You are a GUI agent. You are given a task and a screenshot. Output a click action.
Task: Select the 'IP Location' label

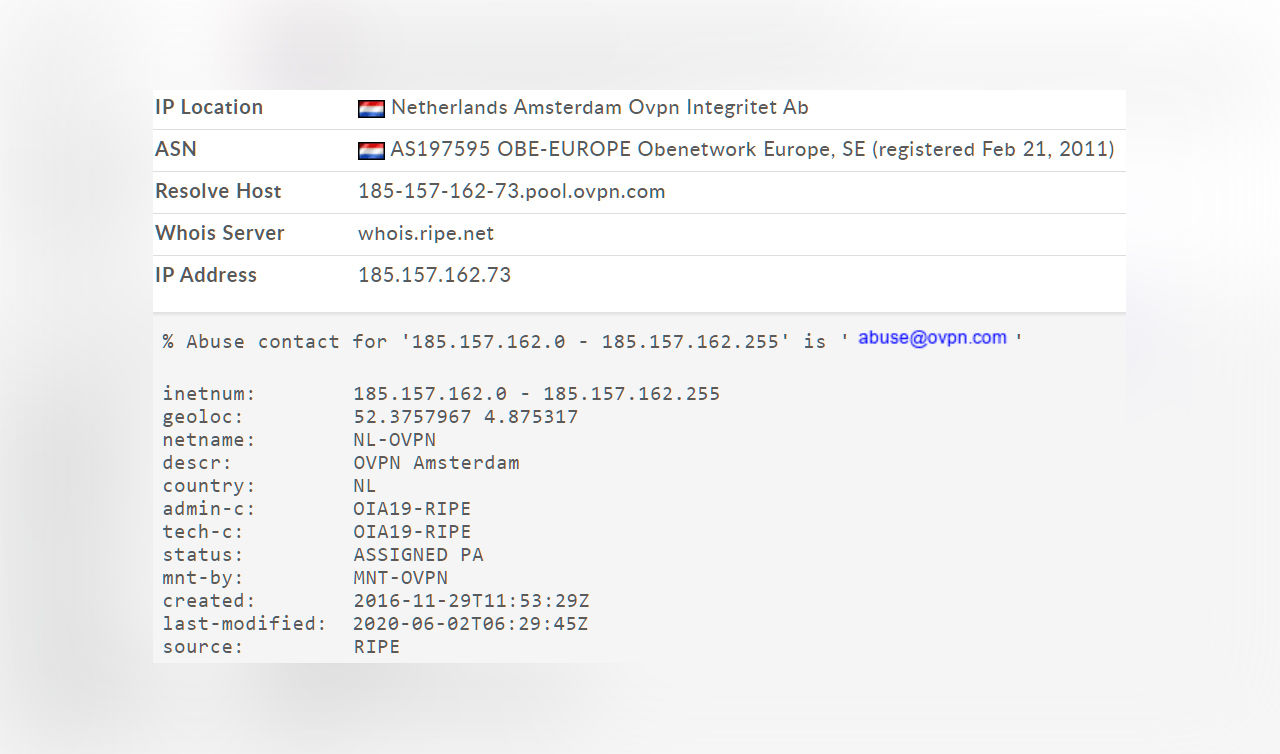click(x=209, y=107)
